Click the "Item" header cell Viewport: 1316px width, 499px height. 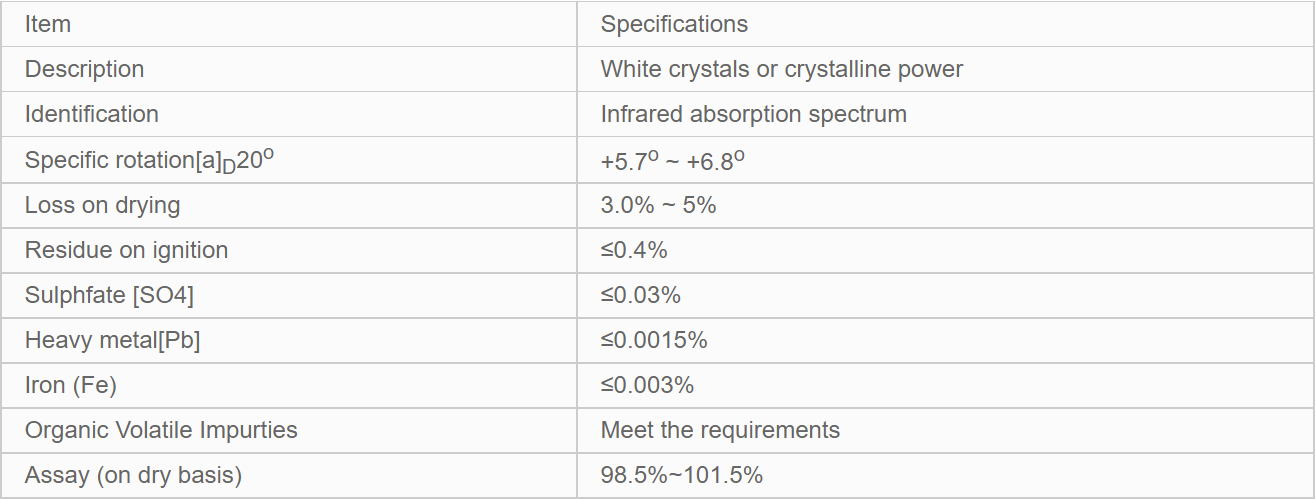tap(48, 24)
